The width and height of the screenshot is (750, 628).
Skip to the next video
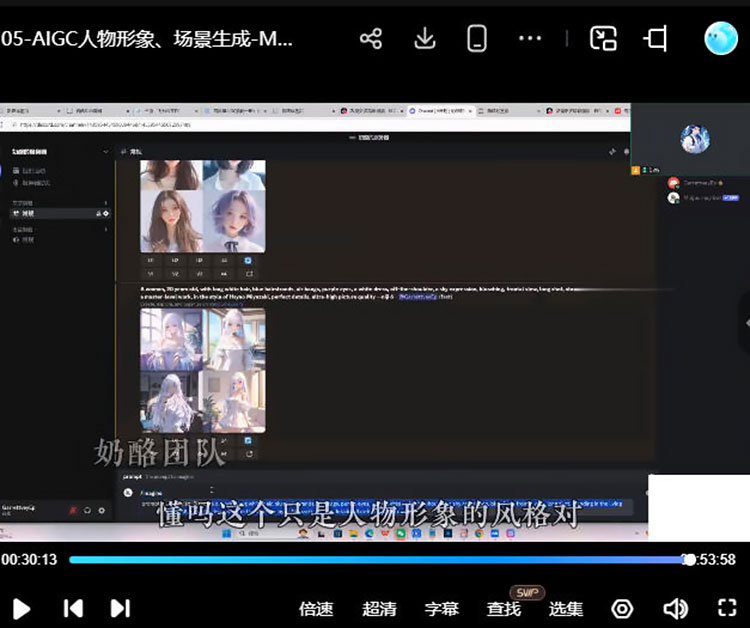click(120, 608)
